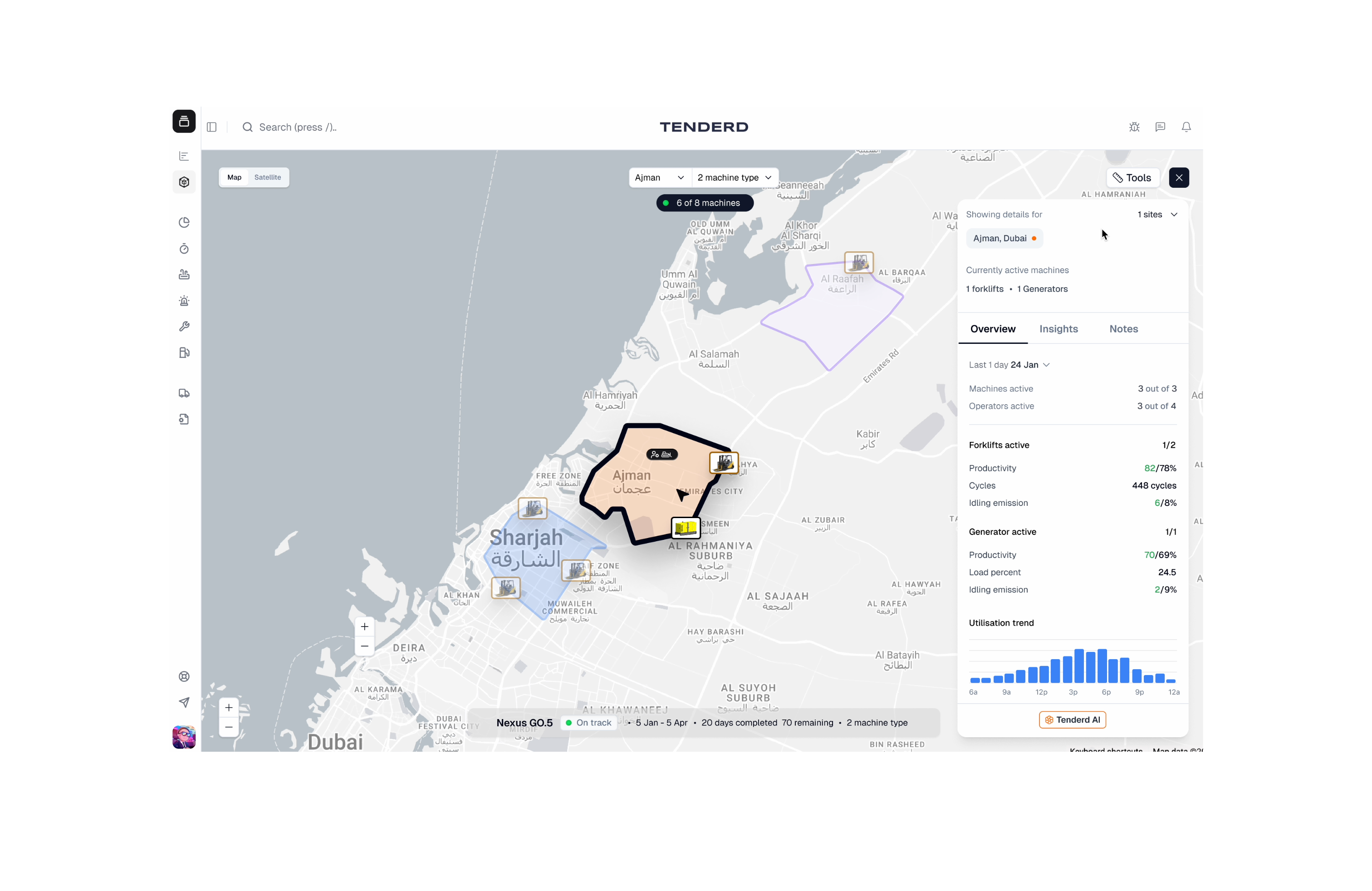Viewport: 1372px width, 891px height.
Task: Open the notifications bell
Action: coord(1186,127)
